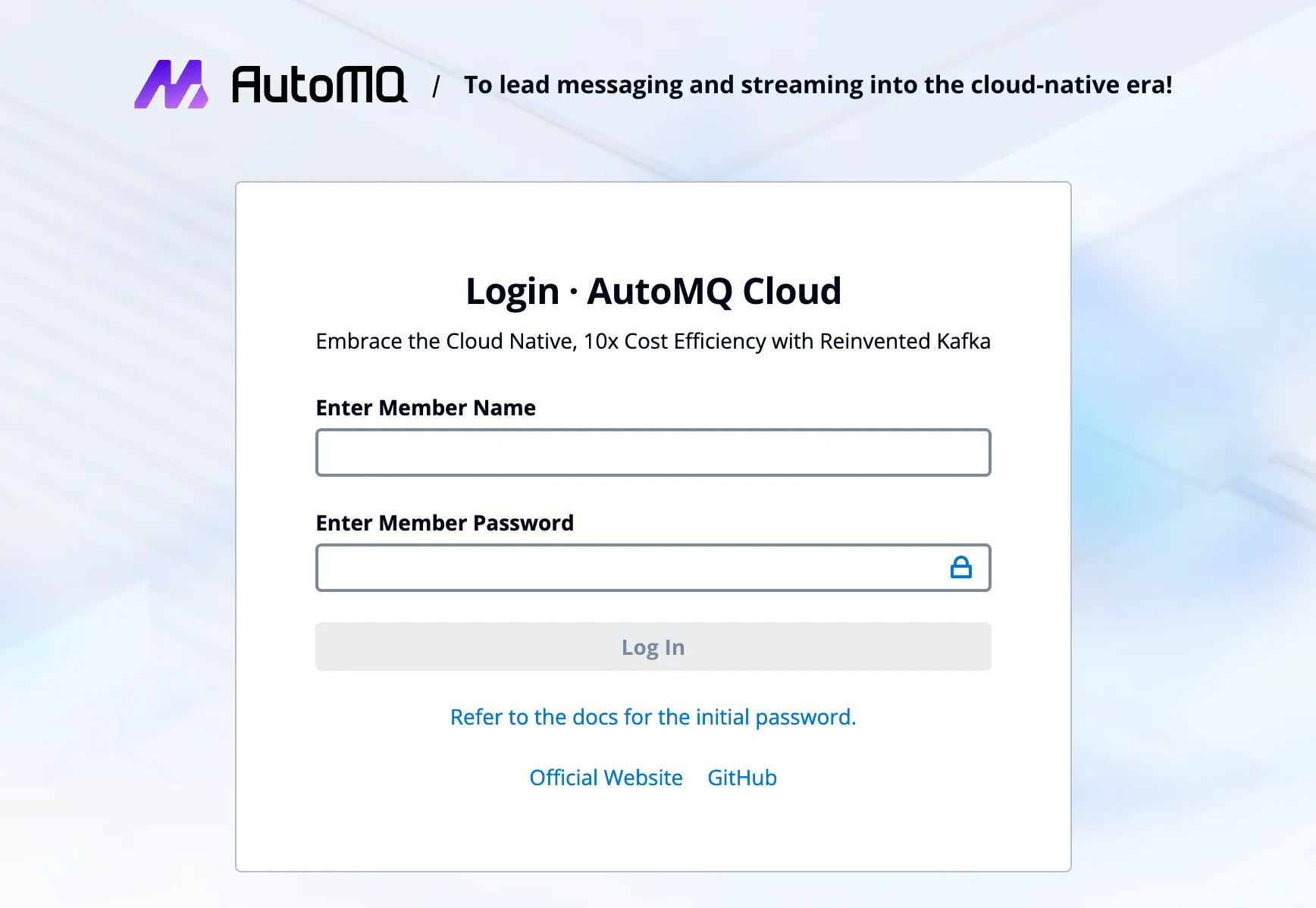Select the AutoMQ wordmark next to the logo
The width and height of the screenshot is (1316, 908).
(318, 85)
